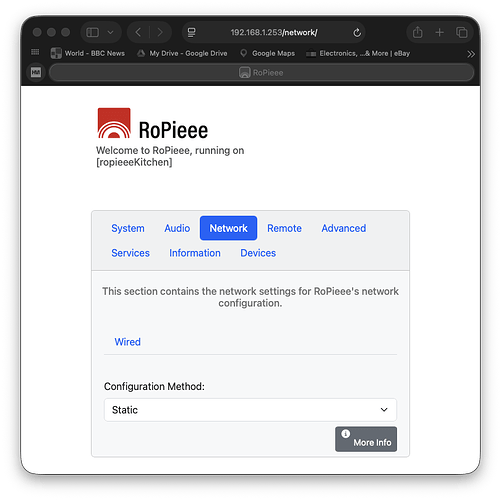Screen dimensions: 500x500
Task: Click the Safari sidebar toggle icon
Action: (92, 32)
